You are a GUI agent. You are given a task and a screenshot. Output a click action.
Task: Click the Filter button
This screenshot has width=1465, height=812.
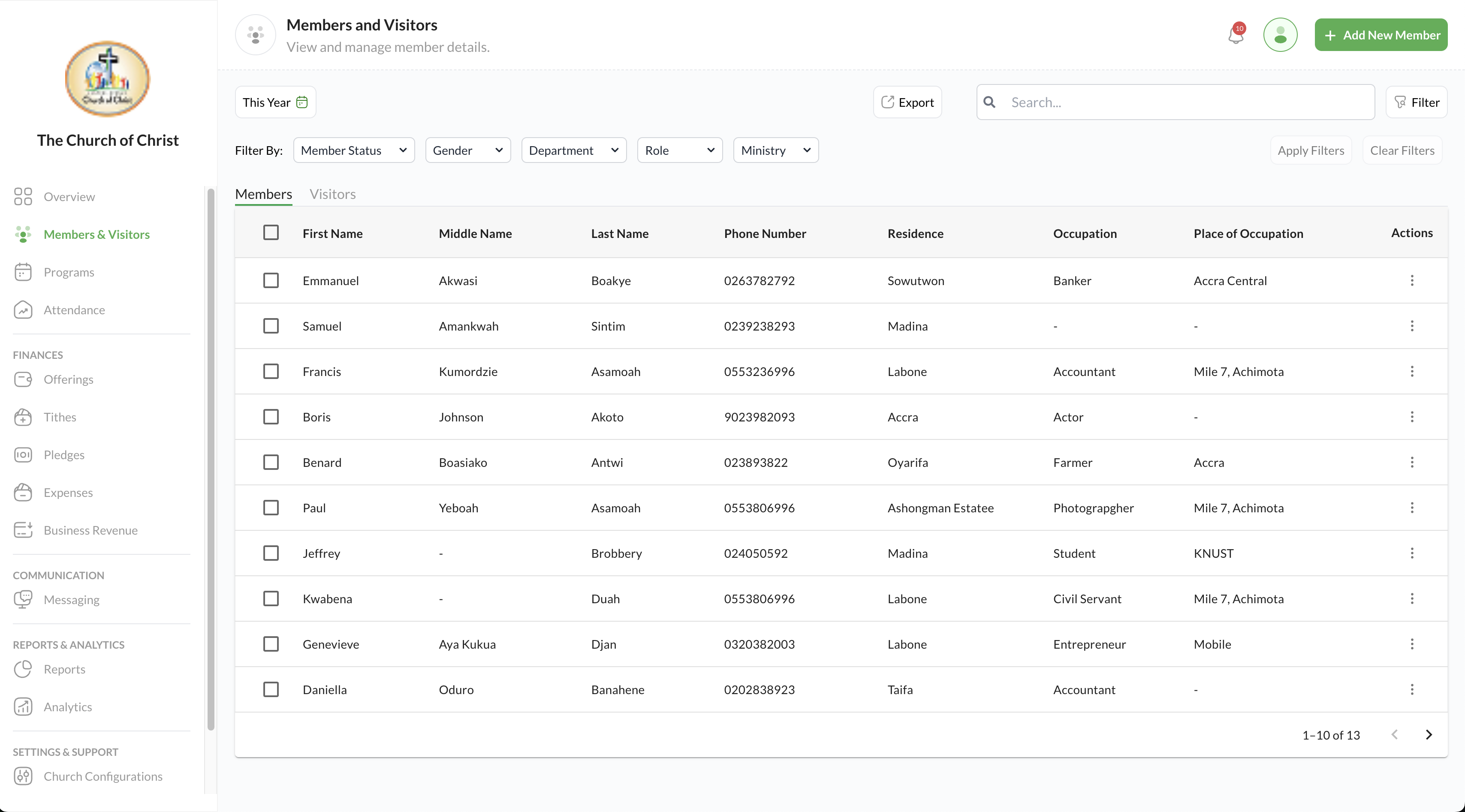1416,102
